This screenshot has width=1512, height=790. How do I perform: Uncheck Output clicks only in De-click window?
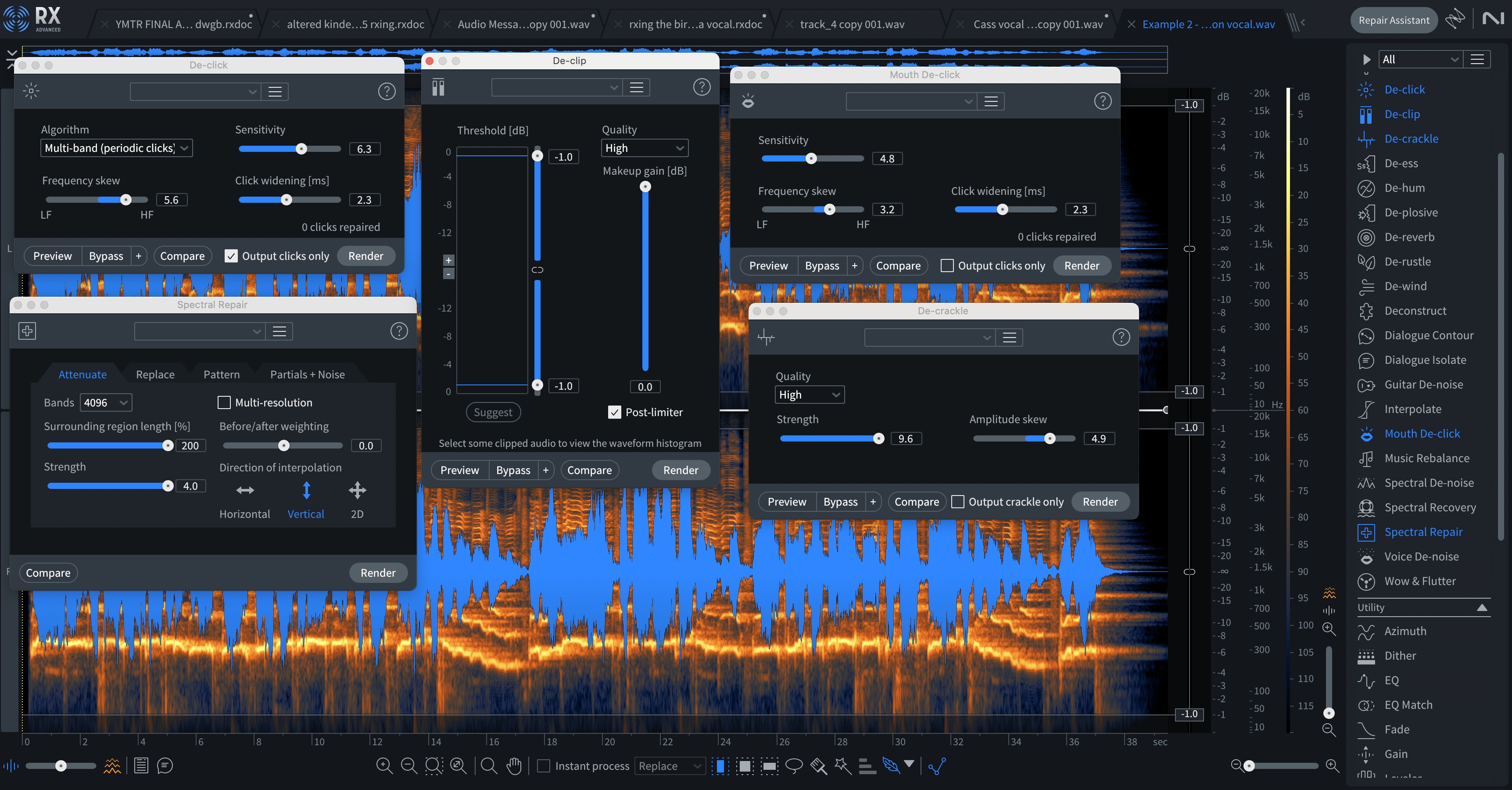tap(231, 256)
